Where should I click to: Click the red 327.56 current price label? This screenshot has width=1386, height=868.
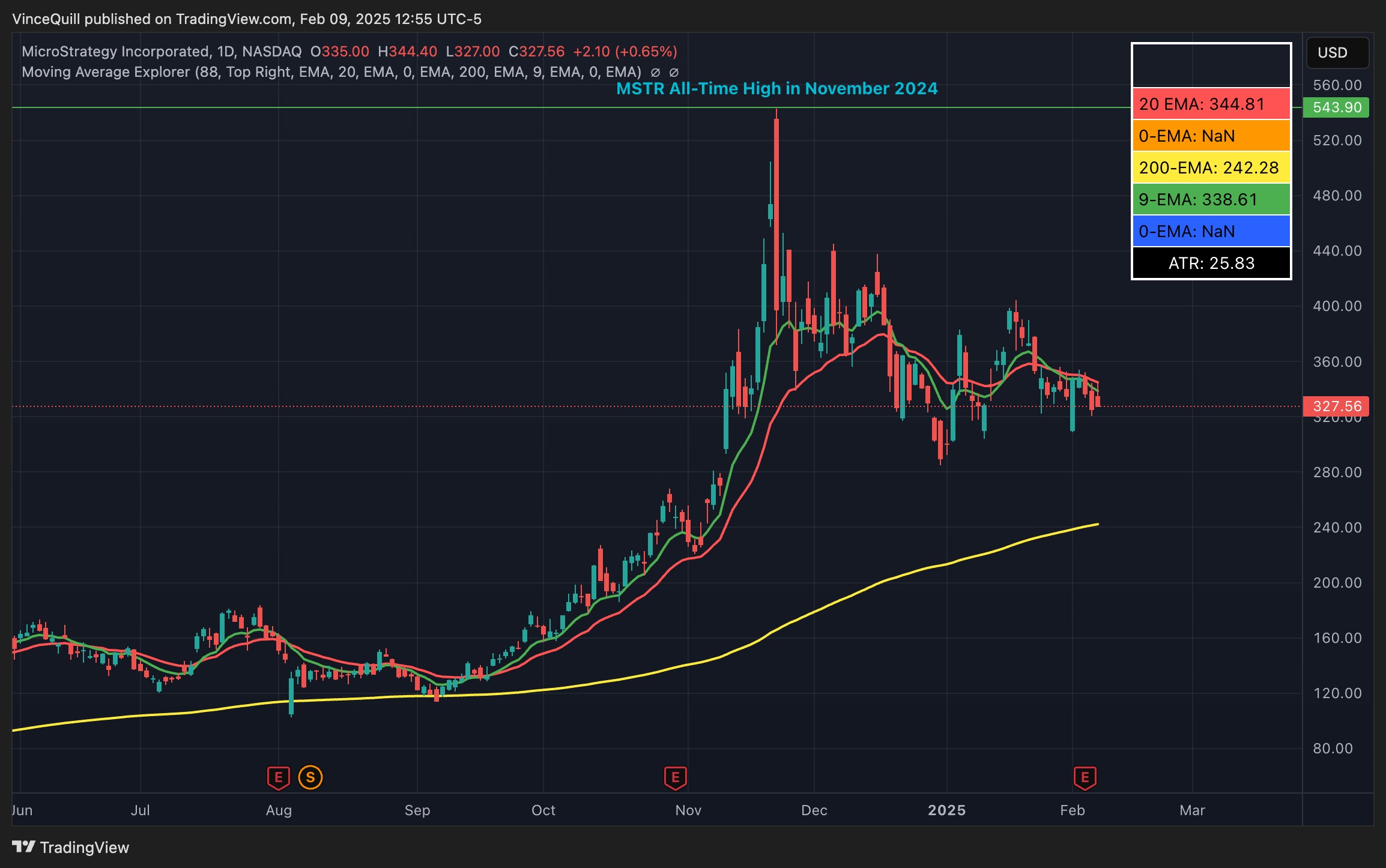(1336, 406)
